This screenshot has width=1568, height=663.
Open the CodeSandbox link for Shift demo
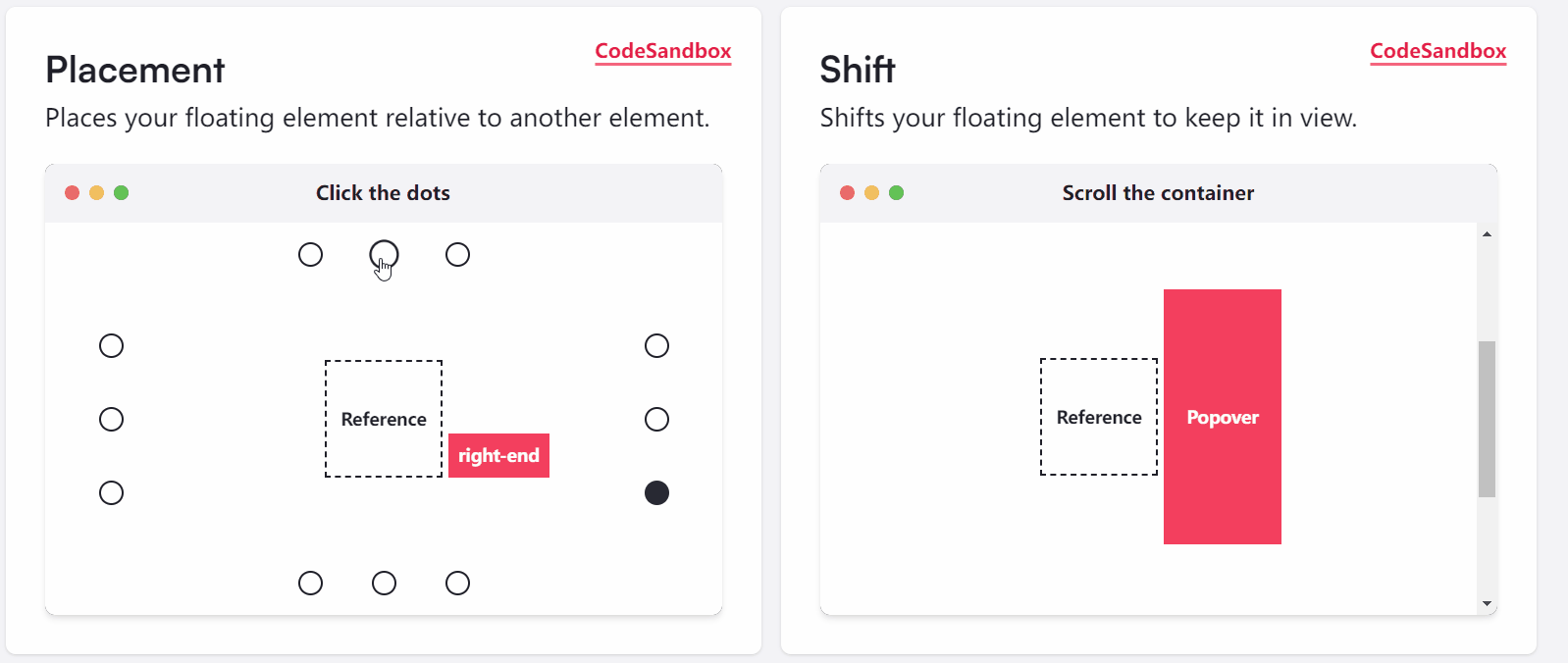[1438, 52]
